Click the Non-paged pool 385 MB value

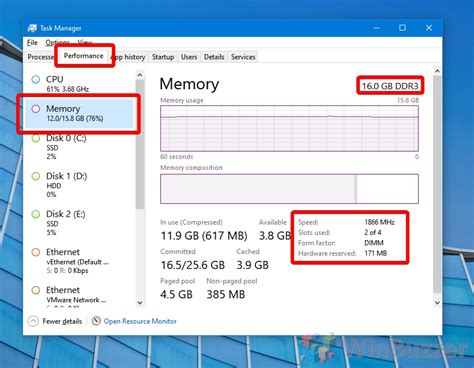pyautogui.click(x=226, y=294)
